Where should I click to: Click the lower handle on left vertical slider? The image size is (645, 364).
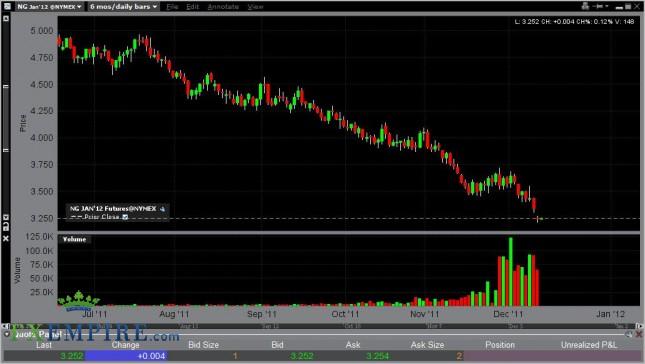click(x=6, y=151)
